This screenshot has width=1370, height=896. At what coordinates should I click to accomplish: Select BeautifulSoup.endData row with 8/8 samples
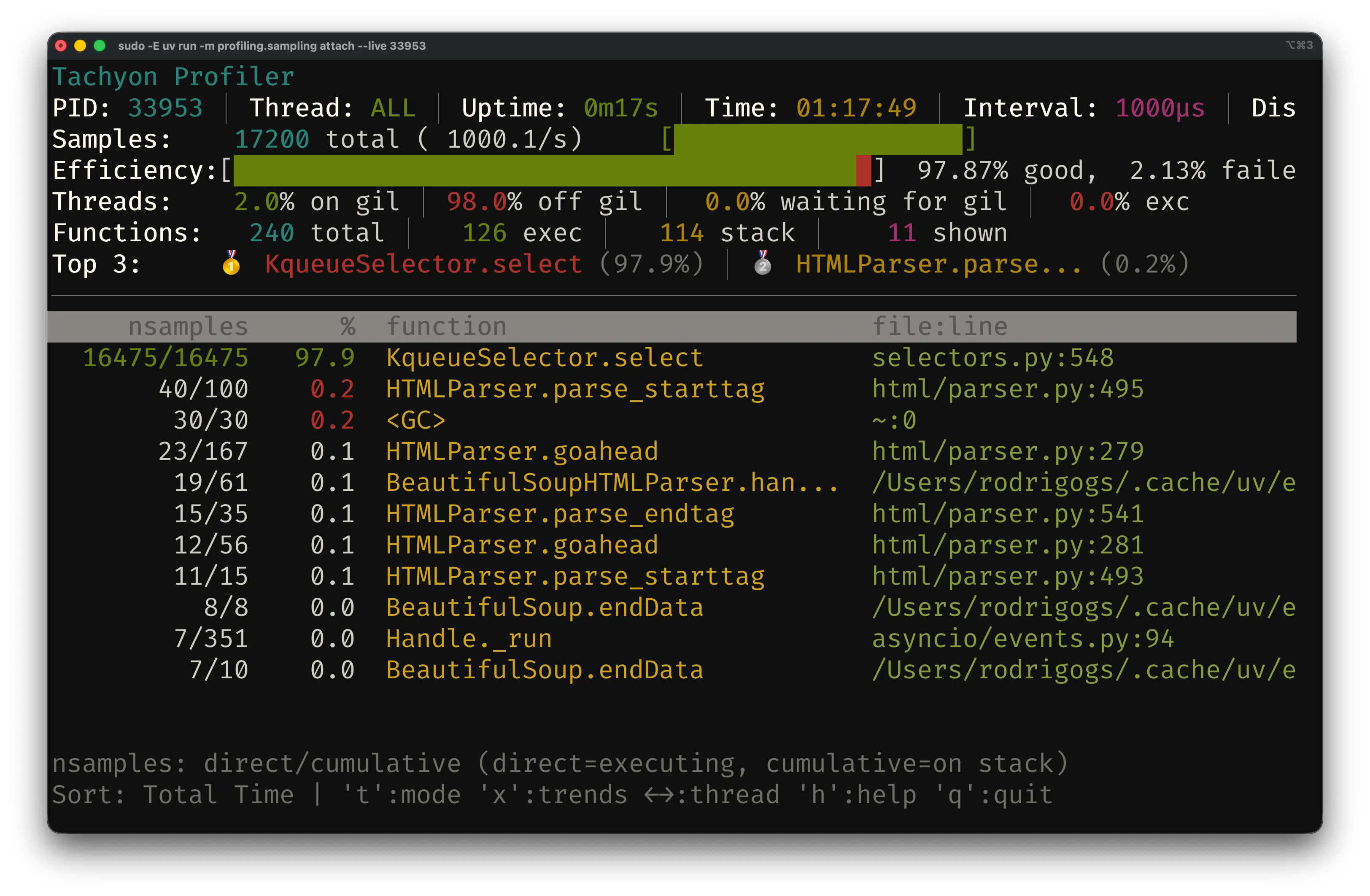coord(672,607)
